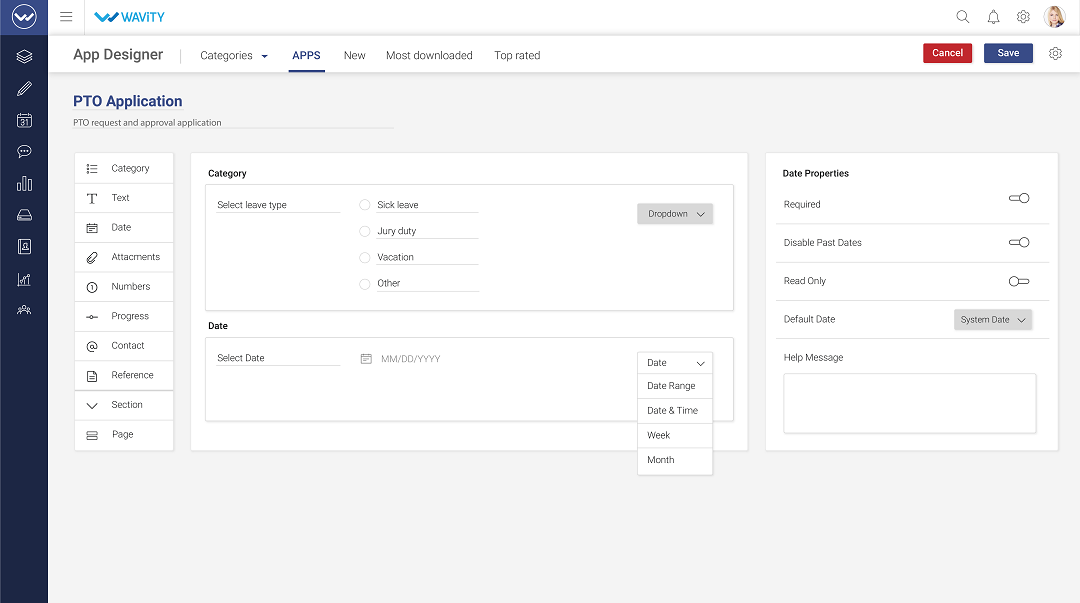
Task: Open the bar chart sidebar icon
Action: (24, 184)
